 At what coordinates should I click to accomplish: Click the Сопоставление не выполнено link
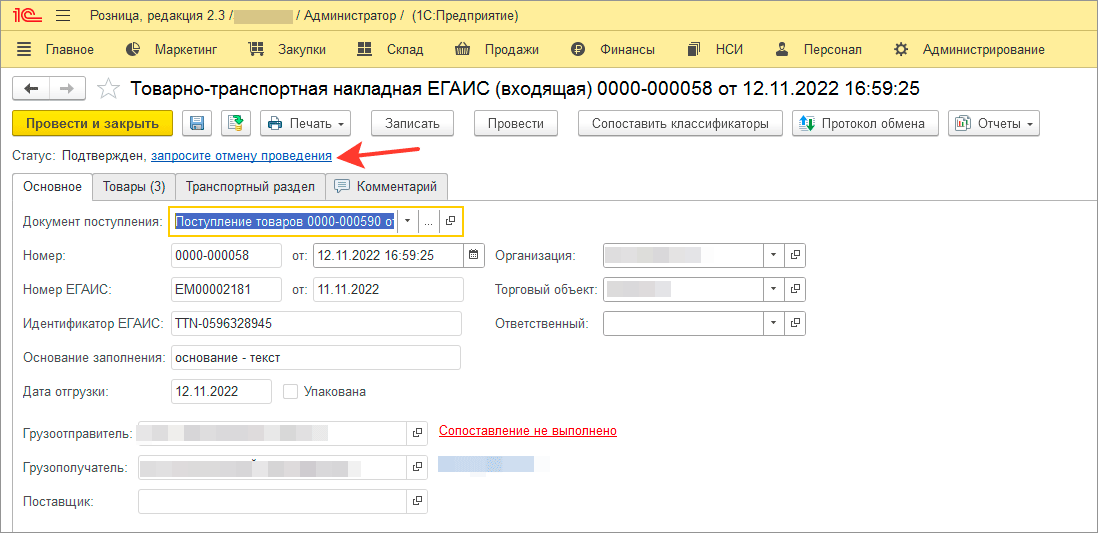527,431
